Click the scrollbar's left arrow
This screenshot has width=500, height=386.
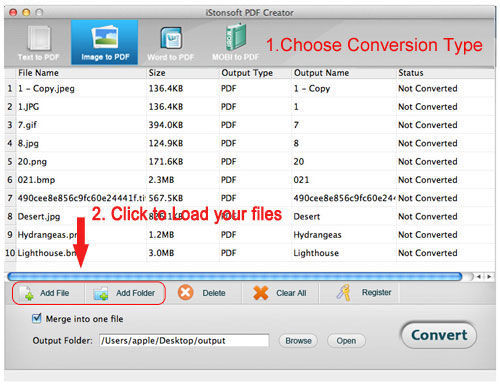click(479, 277)
